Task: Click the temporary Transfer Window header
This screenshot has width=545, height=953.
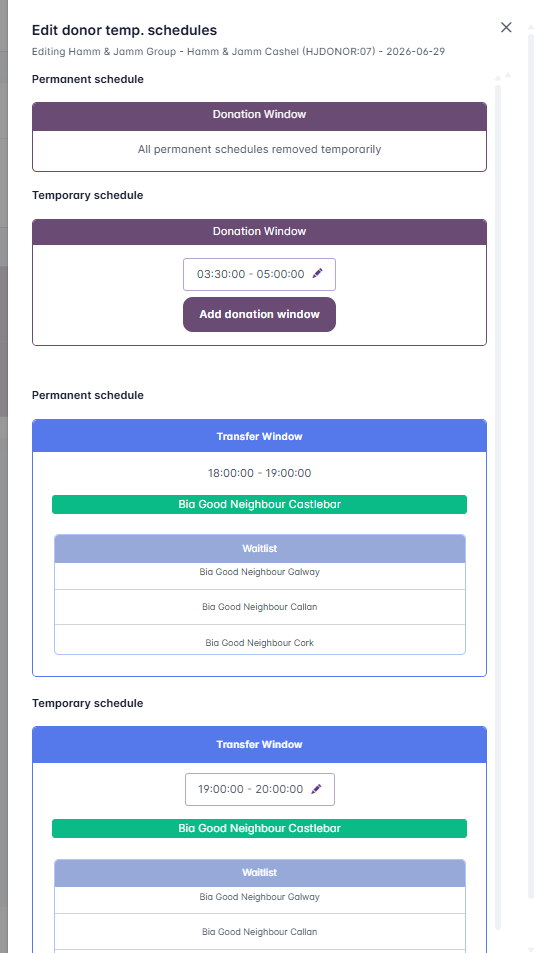Action: [x=259, y=745]
